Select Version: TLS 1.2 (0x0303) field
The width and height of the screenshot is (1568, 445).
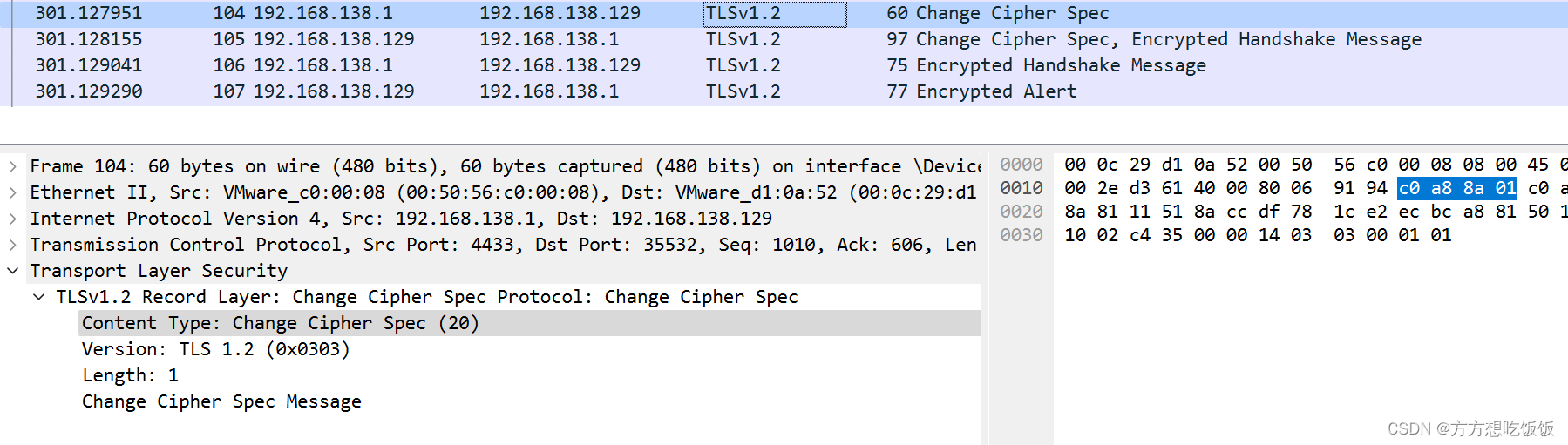[x=215, y=349]
